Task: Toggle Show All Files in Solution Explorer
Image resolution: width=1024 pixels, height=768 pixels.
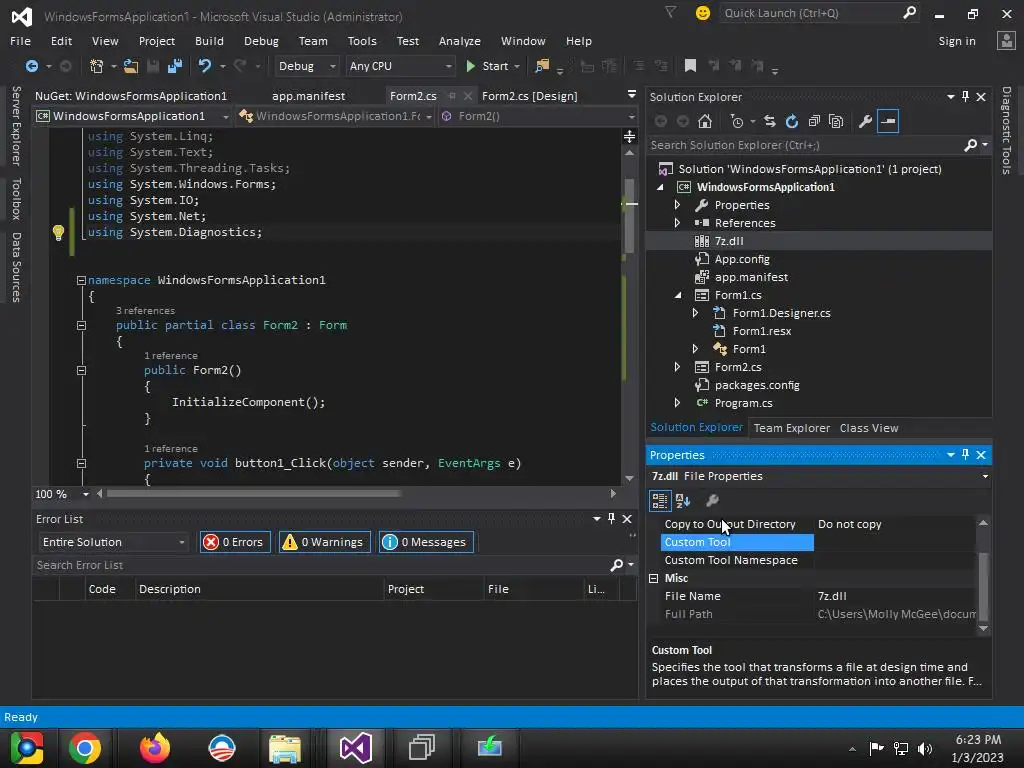Action: (x=836, y=121)
